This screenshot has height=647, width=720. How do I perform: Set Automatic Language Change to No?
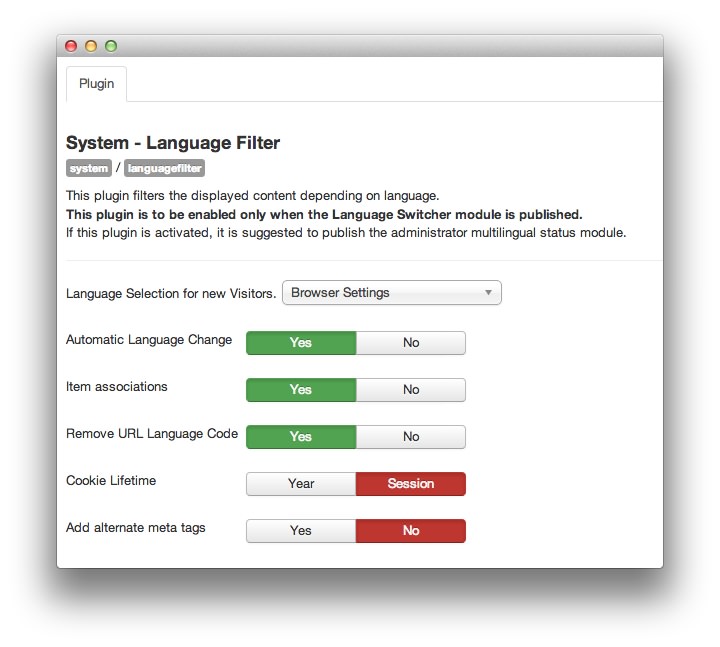tap(411, 343)
